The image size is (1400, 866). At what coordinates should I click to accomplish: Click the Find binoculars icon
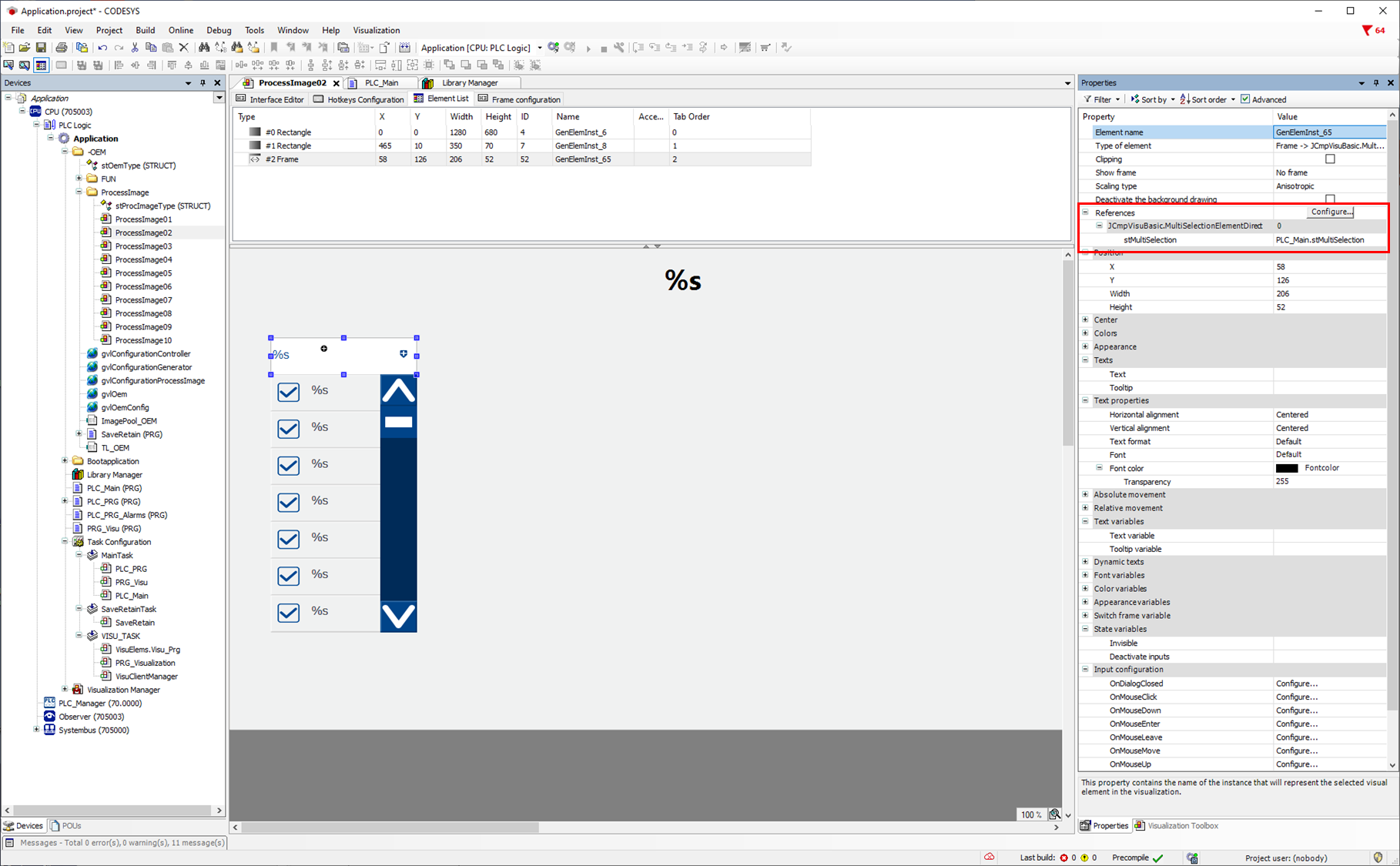[x=204, y=48]
